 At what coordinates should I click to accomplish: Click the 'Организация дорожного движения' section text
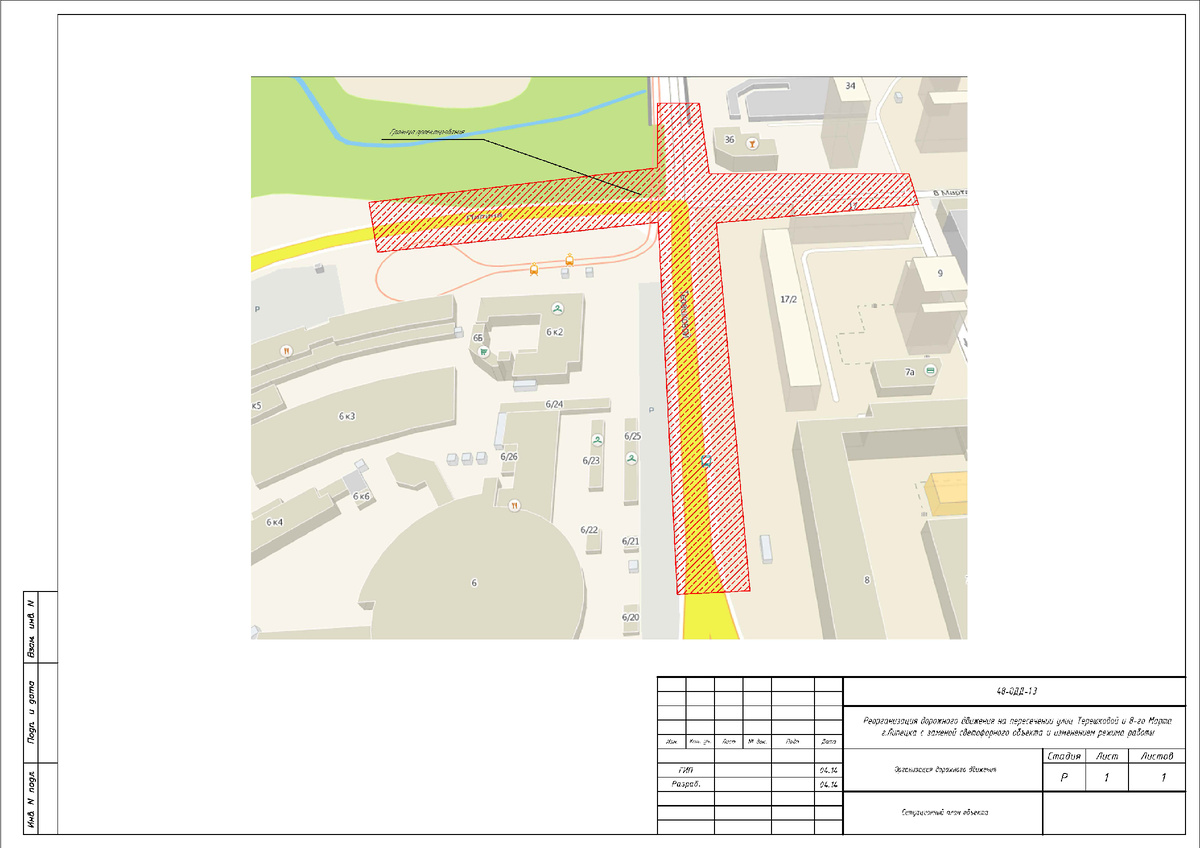[x=944, y=770]
